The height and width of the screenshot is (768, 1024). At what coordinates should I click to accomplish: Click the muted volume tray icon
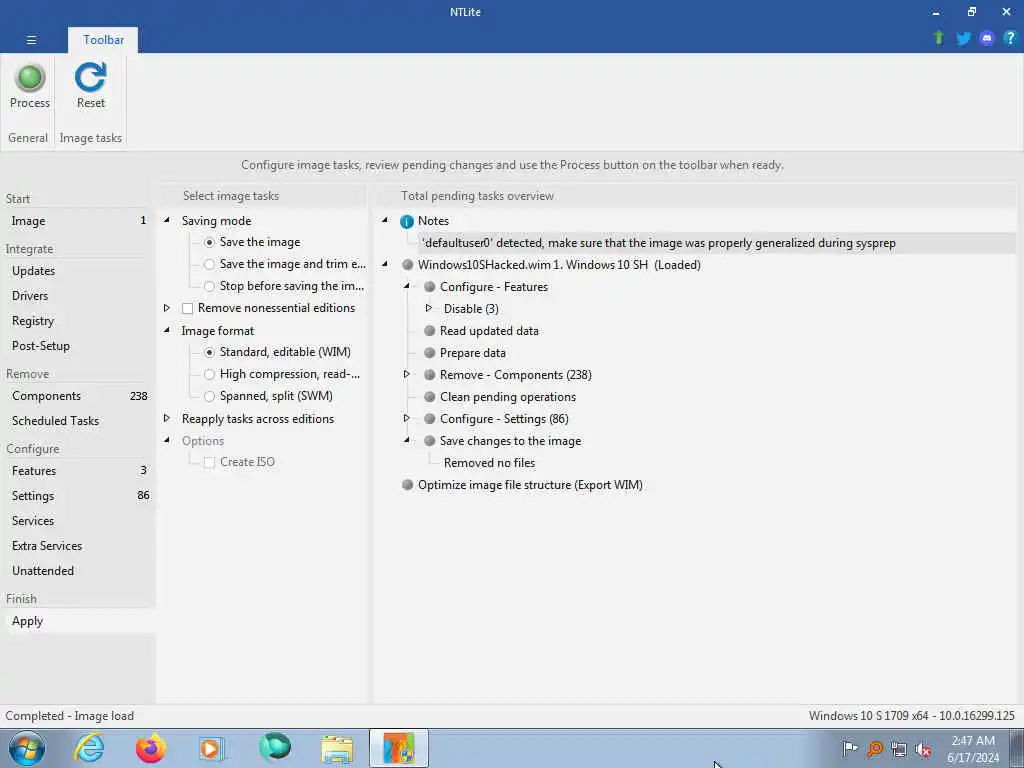click(923, 749)
